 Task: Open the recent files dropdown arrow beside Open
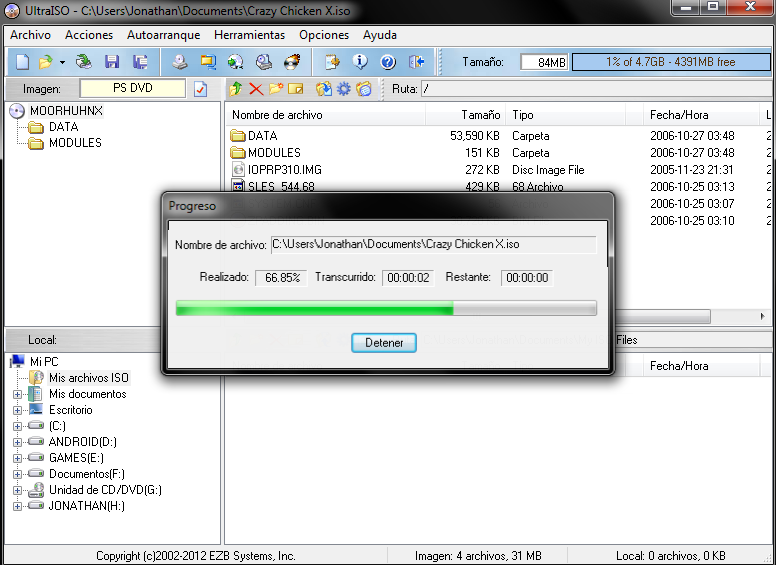62,62
